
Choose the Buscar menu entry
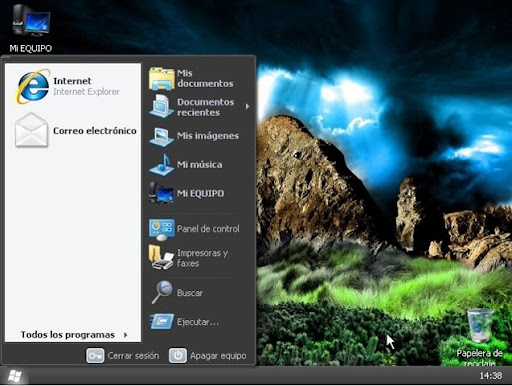point(199,293)
